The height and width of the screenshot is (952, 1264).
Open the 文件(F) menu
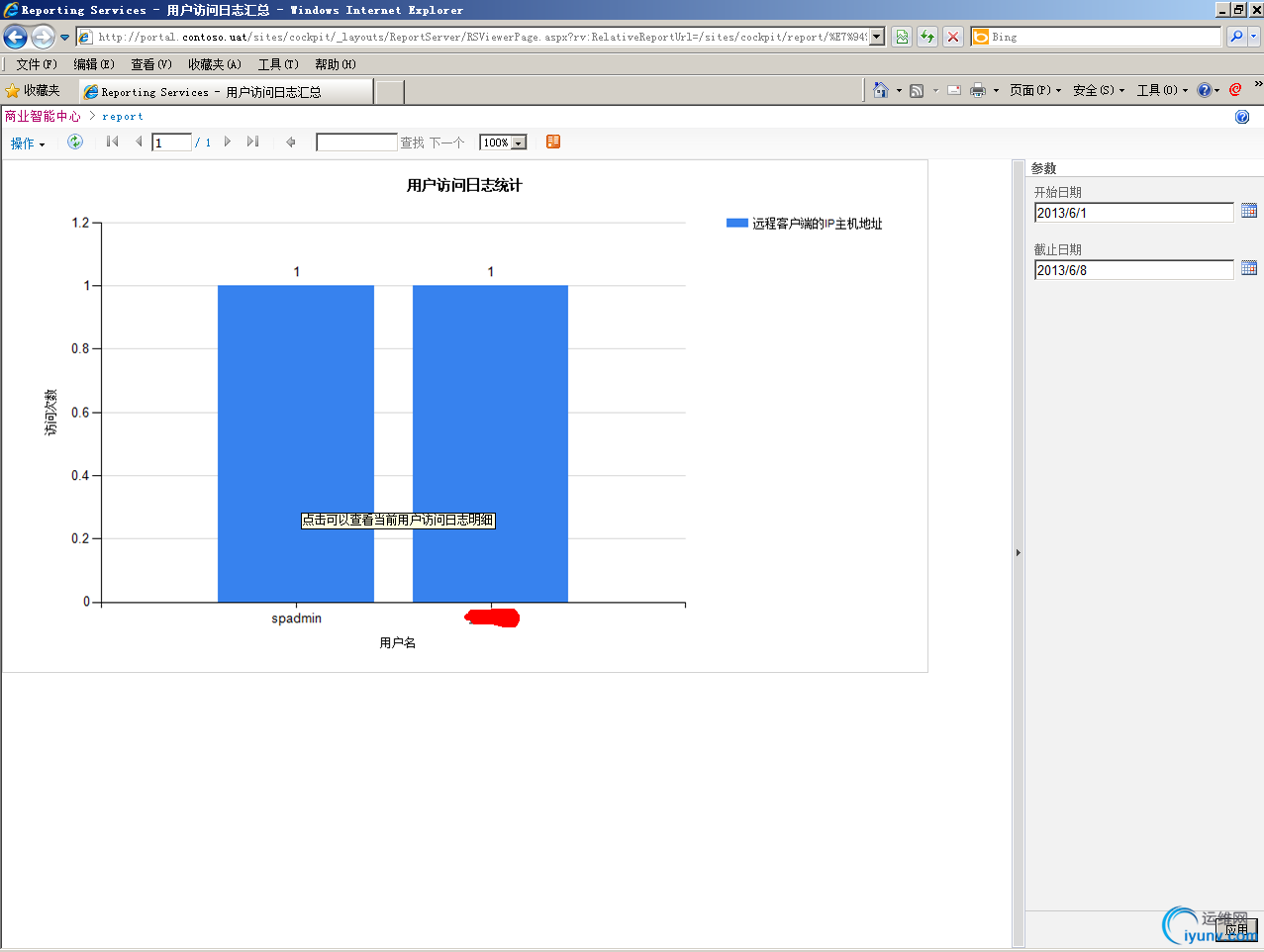point(37,64)
